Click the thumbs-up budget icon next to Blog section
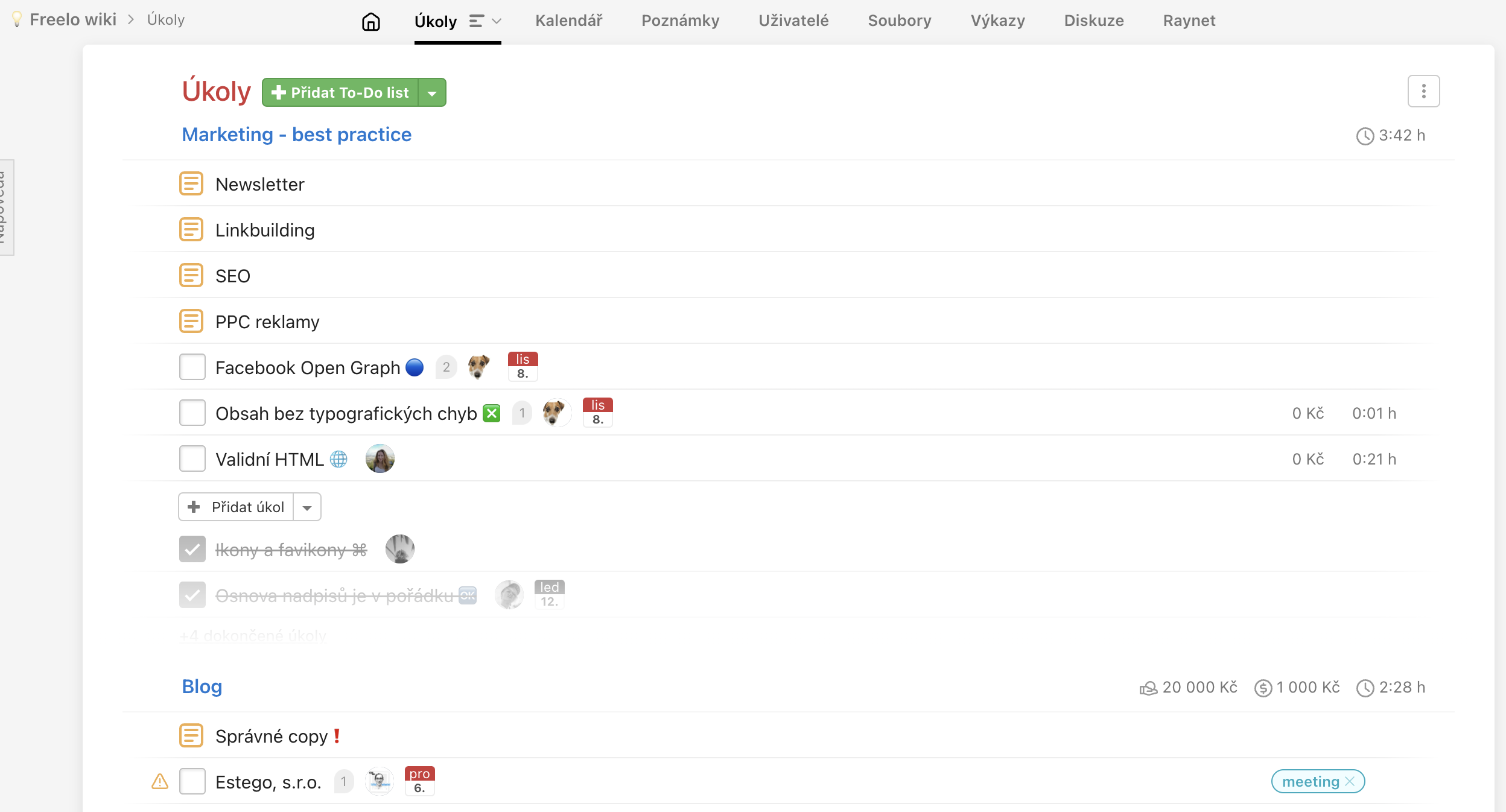1506x812 pixels. pos(1148,687)
